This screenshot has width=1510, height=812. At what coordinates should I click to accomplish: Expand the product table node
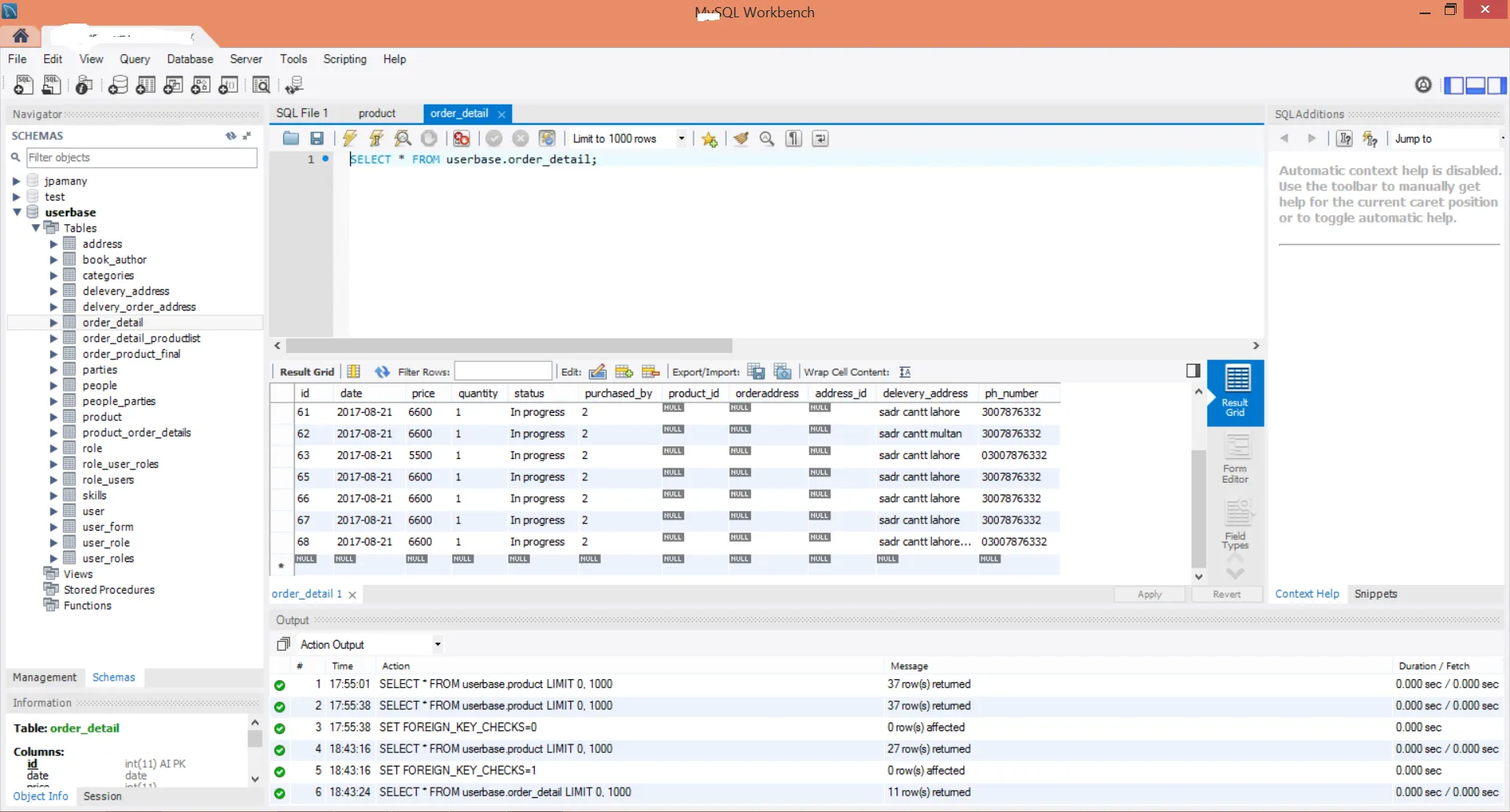click(x=53, y=417)
